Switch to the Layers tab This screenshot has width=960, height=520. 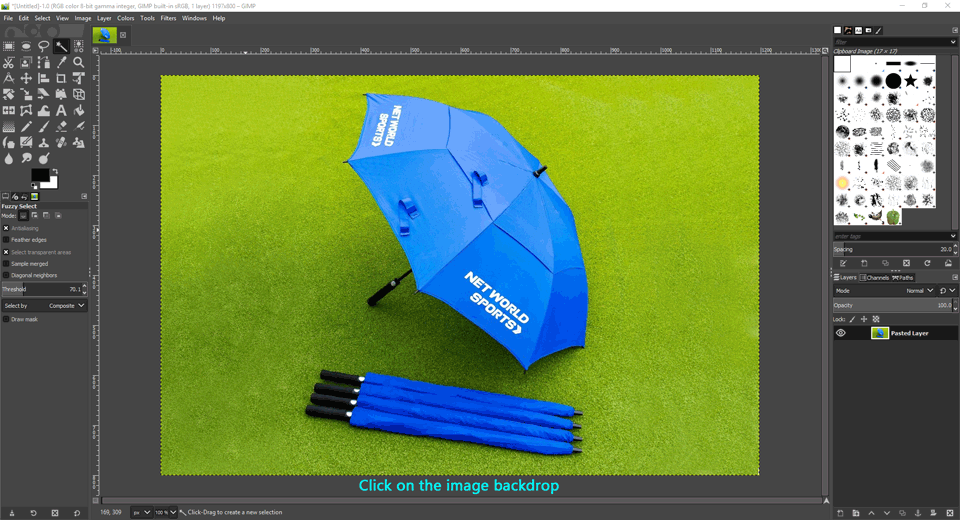[x=845, y=277]
